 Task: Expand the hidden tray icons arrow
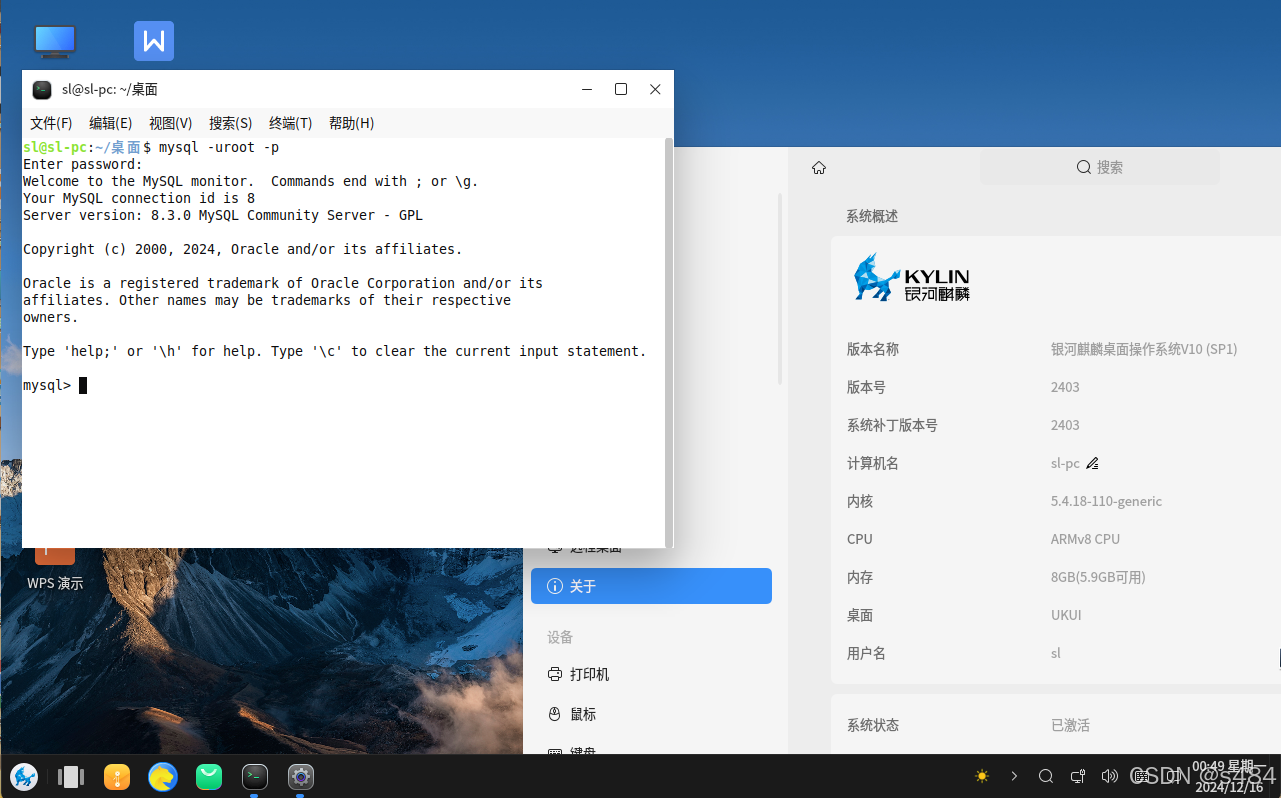point(1014,776)
